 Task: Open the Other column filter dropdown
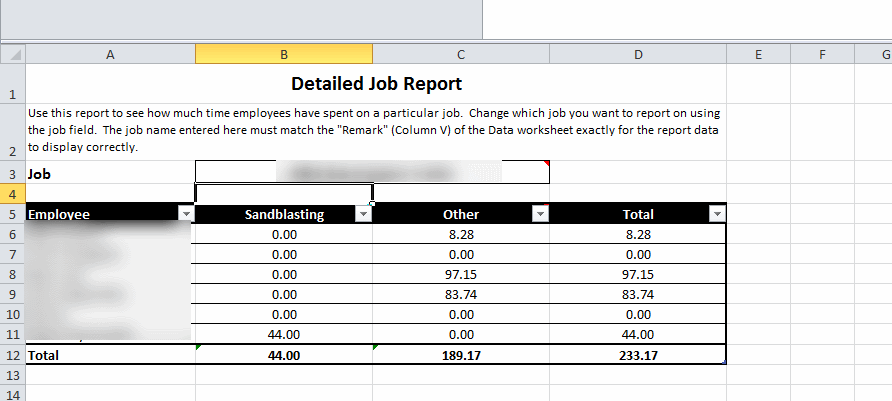540,214
